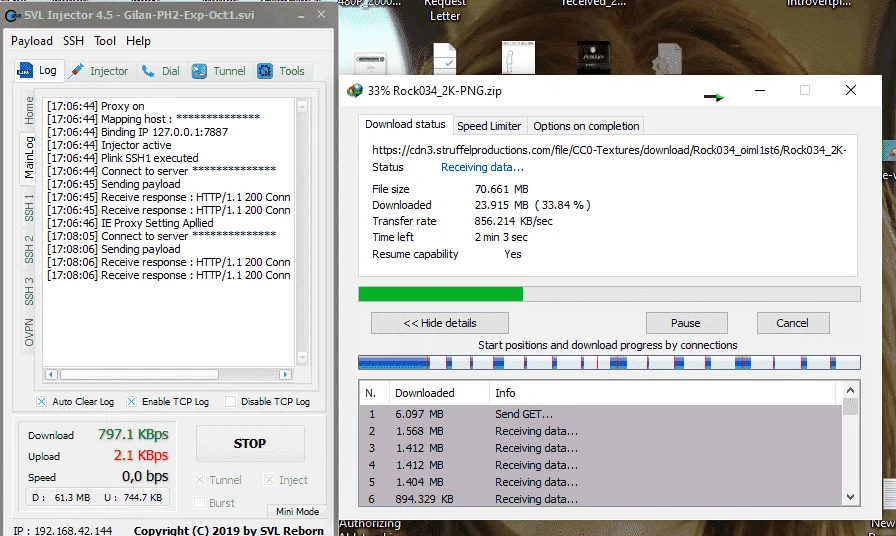The image size is (896, 536).
Task: Click the connections progress segment bar
Action: (609, 362)
